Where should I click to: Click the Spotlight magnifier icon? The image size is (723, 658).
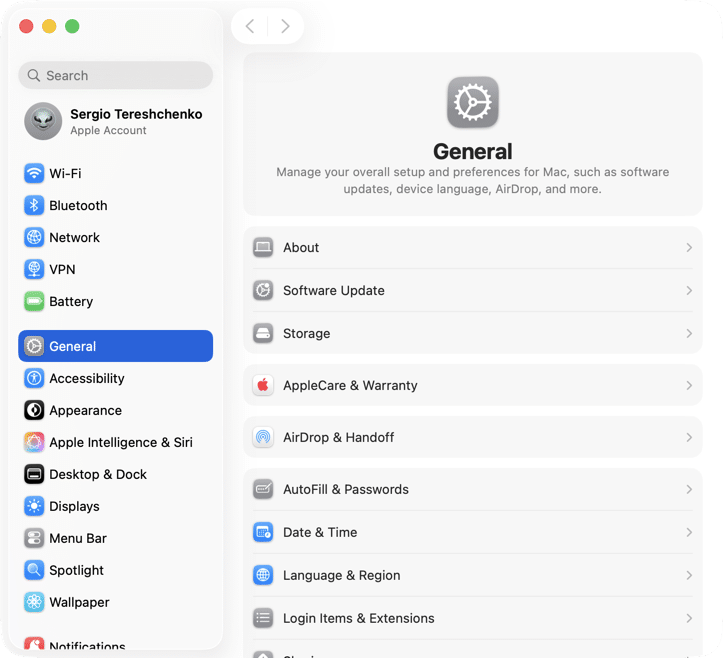[x=34, y=570]
